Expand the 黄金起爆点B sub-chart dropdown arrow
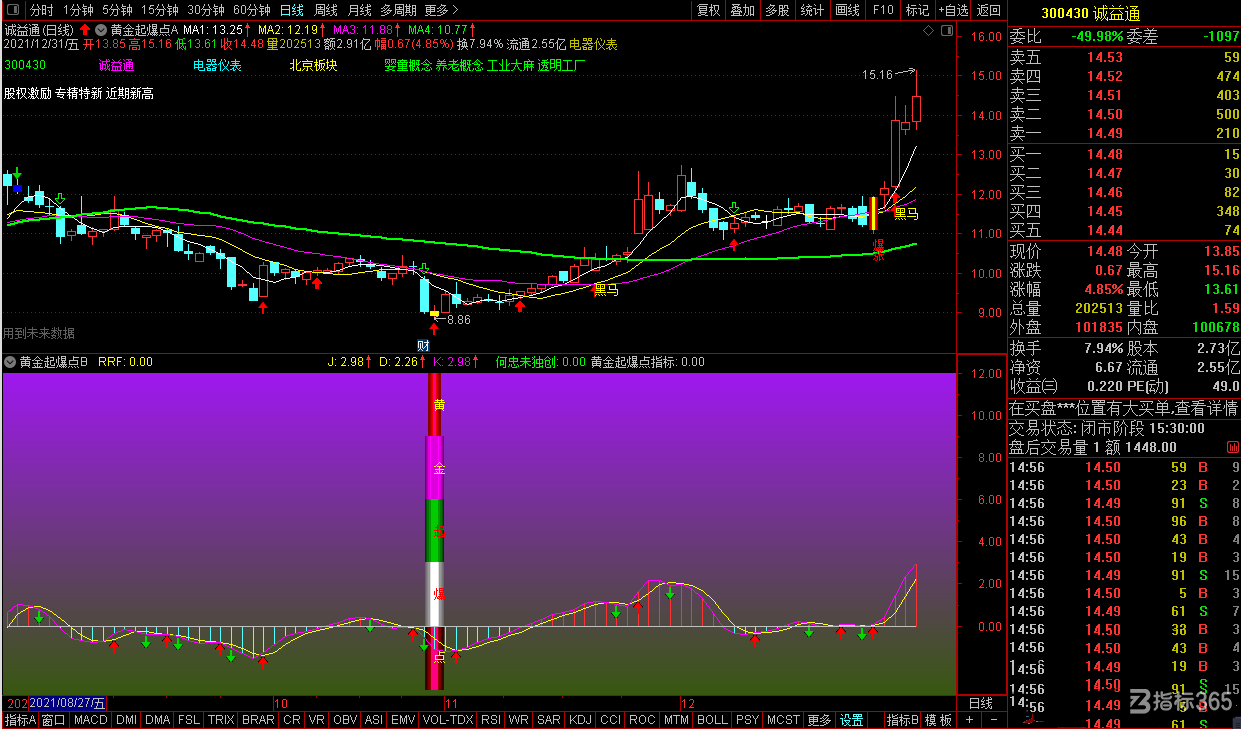Viewport: 1241px width, 729px height. click(10, 362)
